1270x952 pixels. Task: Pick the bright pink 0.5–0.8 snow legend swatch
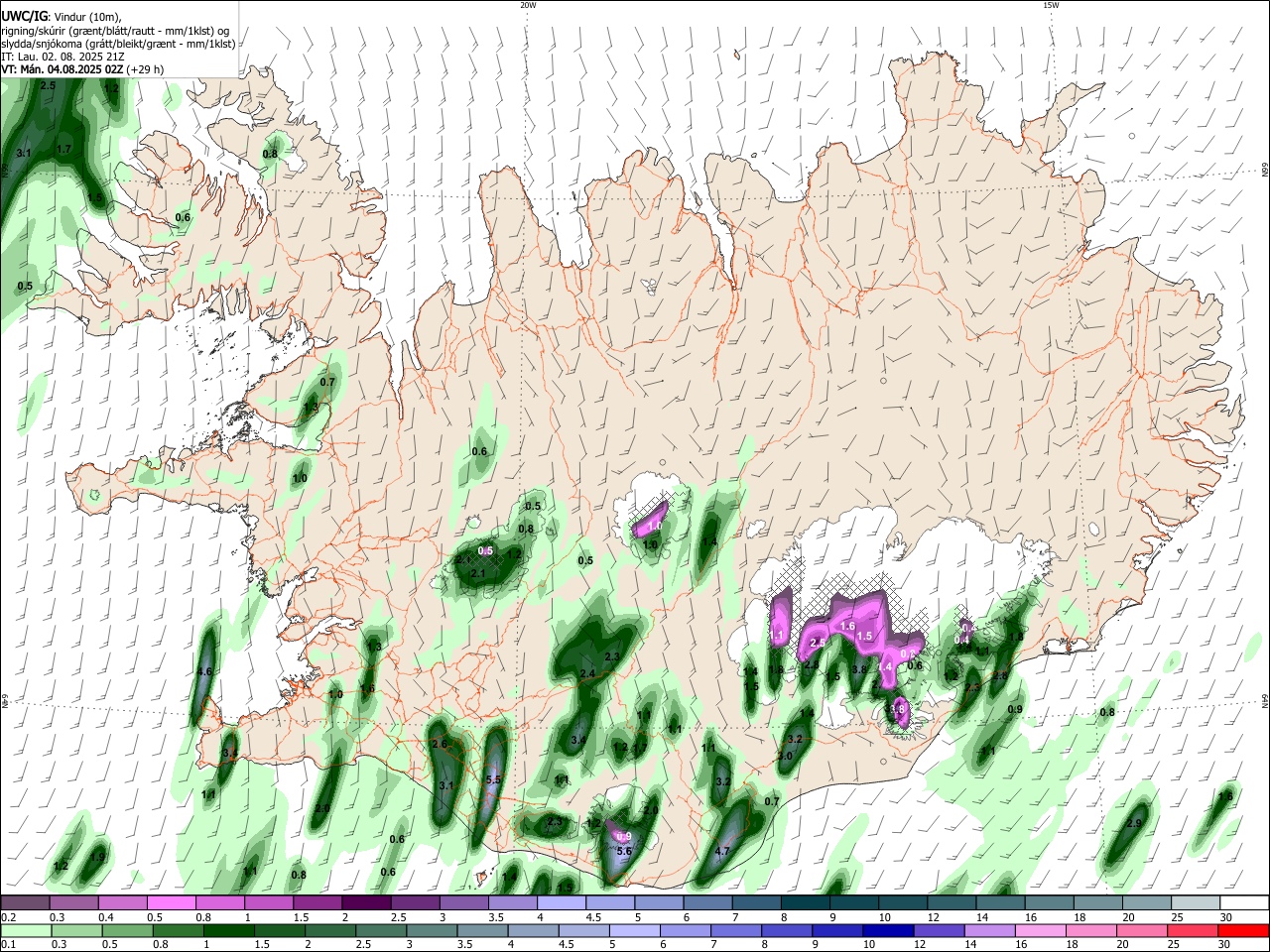171,902
